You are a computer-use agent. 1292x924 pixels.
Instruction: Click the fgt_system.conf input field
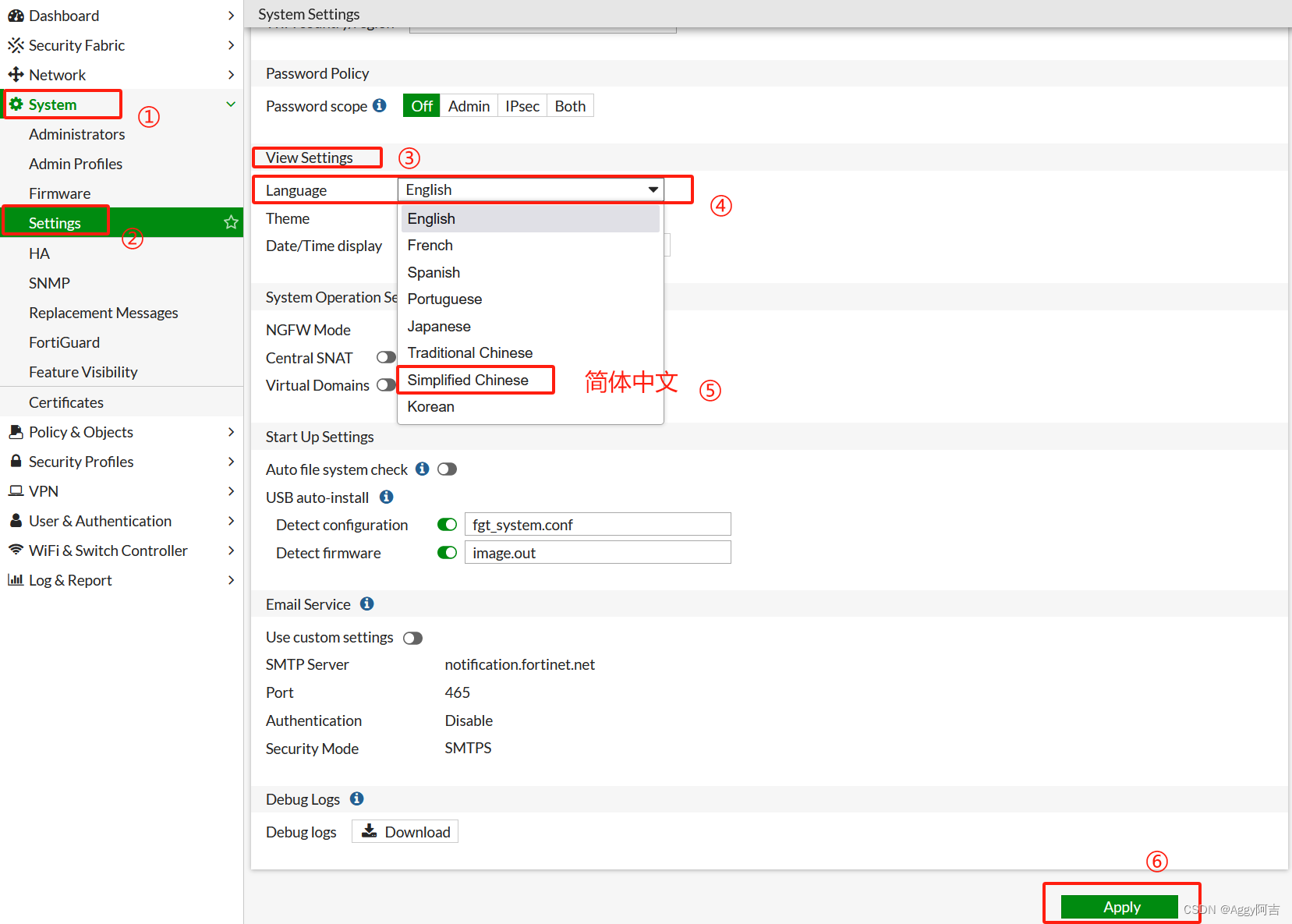tap(598, 524)
